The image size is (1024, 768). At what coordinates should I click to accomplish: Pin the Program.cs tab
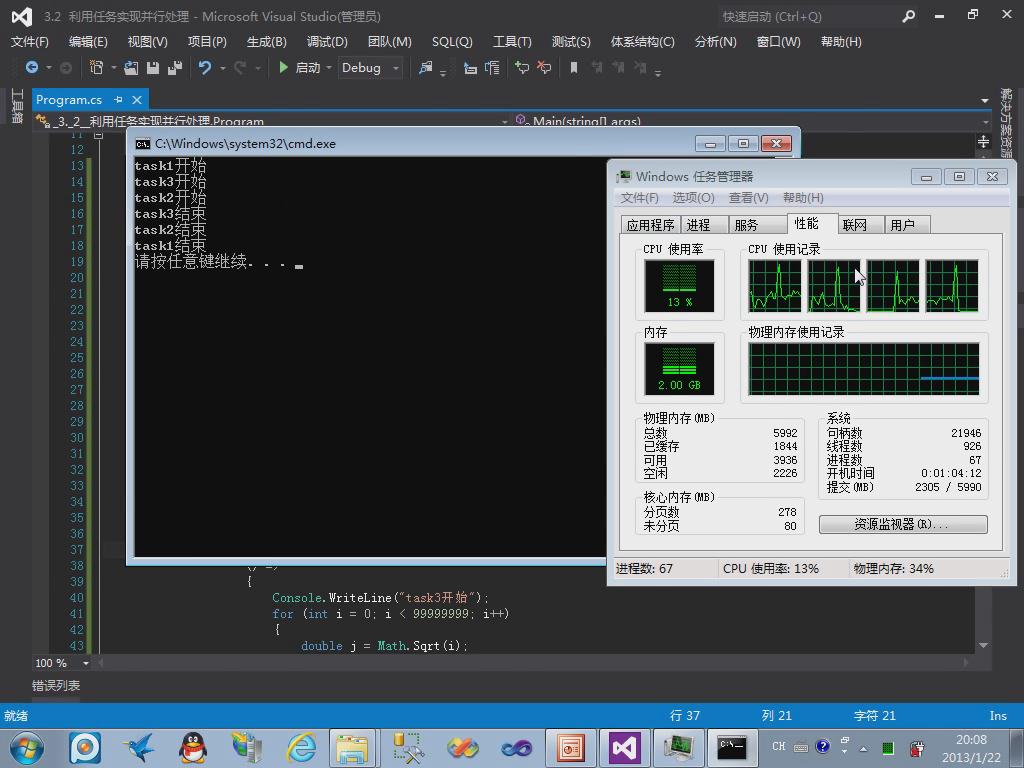pos(118,99)
